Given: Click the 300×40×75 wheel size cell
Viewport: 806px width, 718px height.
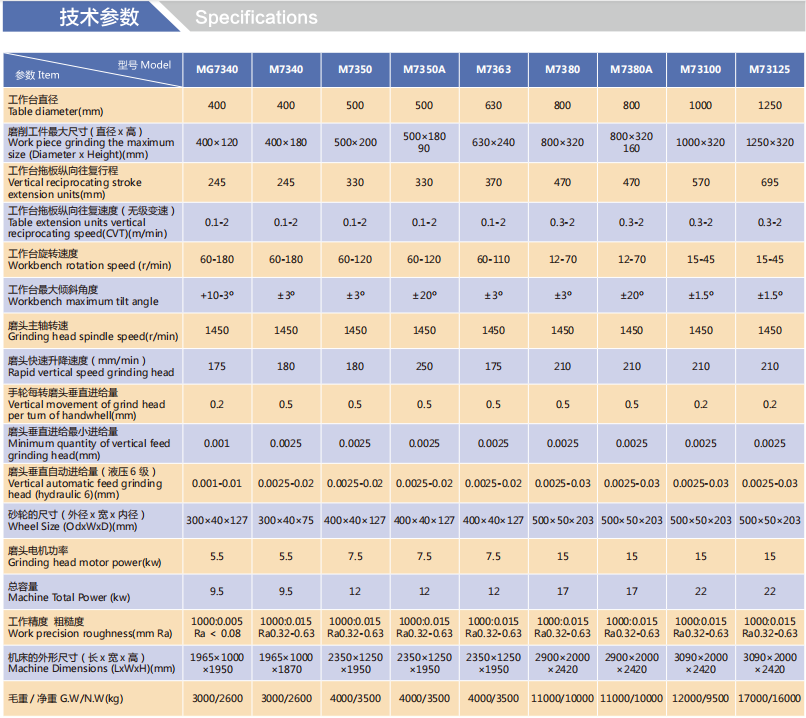Looking at the screenshot, I should click(286, 520).
